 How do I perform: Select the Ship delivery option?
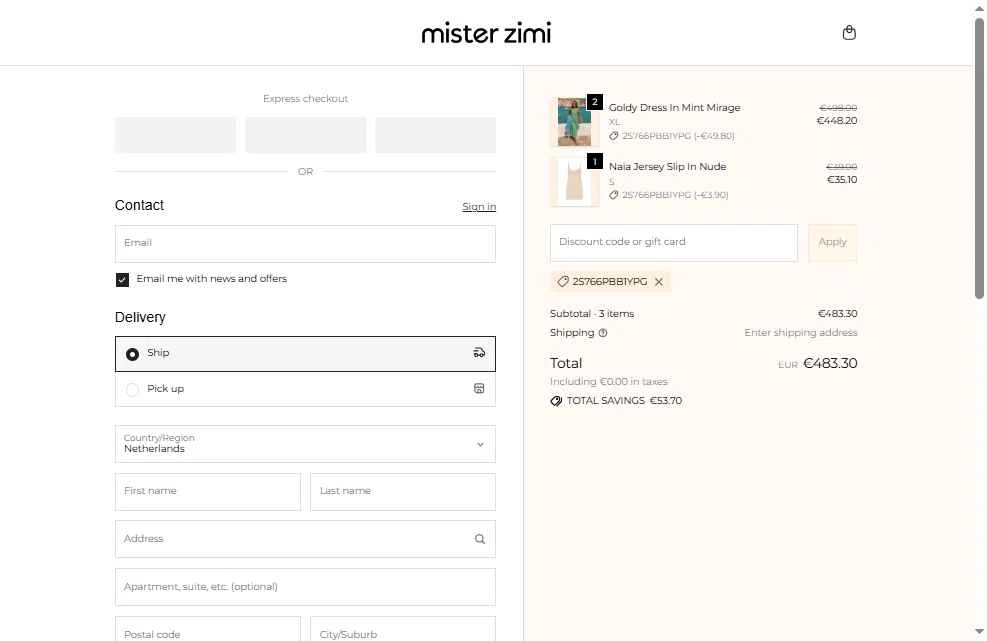click(305, 354)
